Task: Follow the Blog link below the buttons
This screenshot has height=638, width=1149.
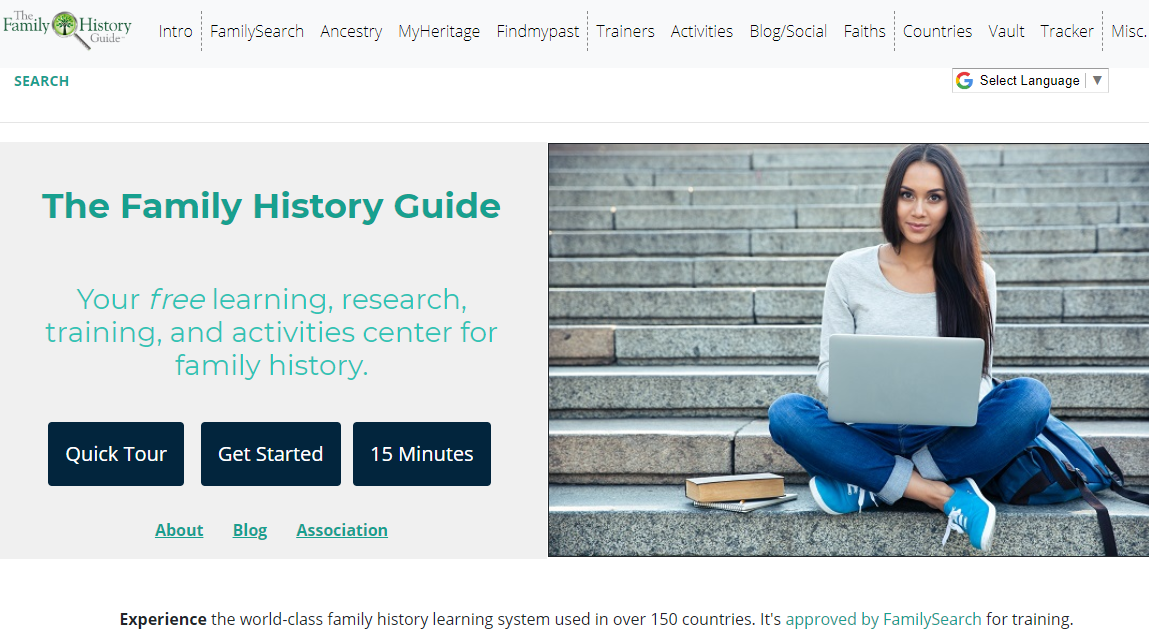Action: click(250, 530)
